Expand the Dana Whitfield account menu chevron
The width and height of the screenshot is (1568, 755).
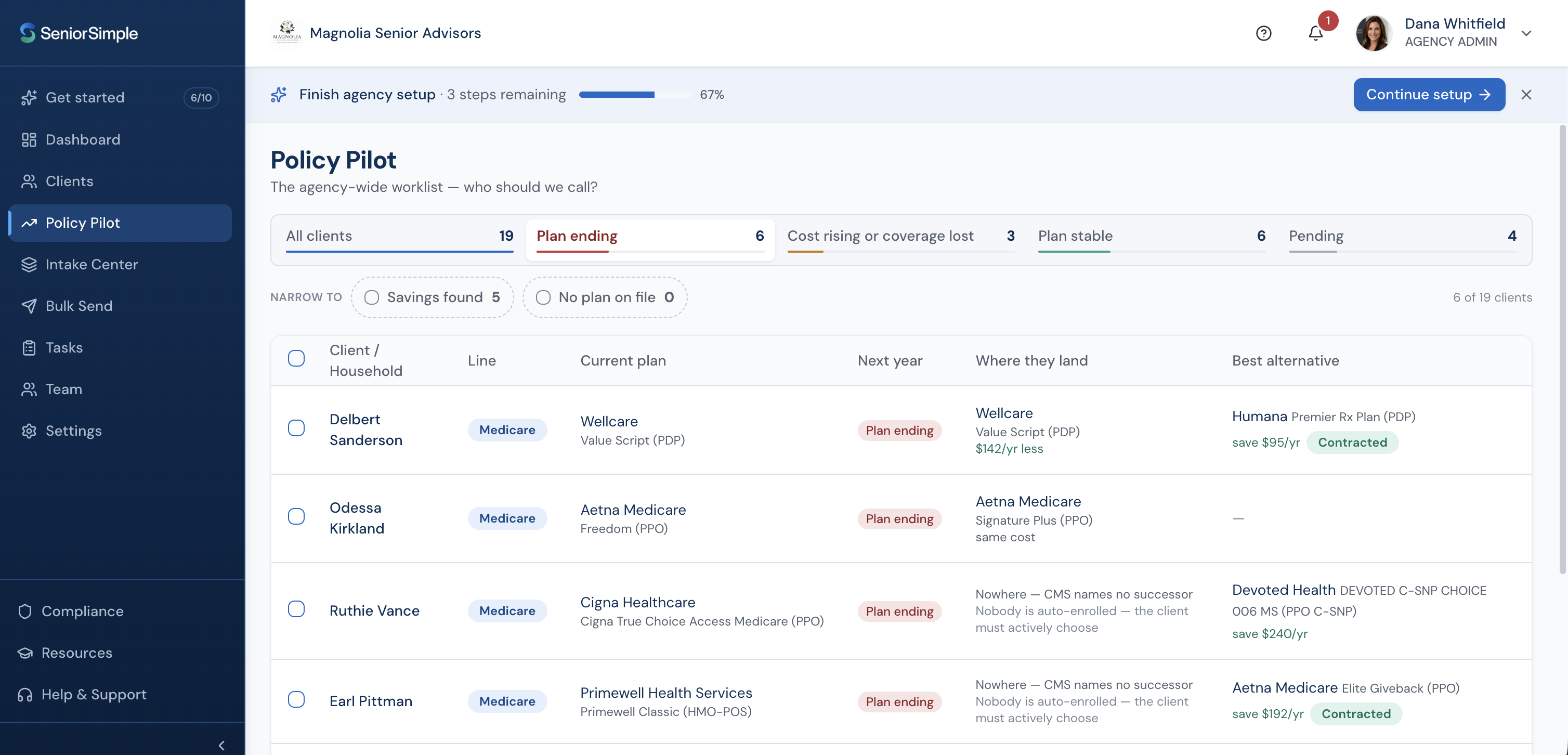click(1526, 33)
